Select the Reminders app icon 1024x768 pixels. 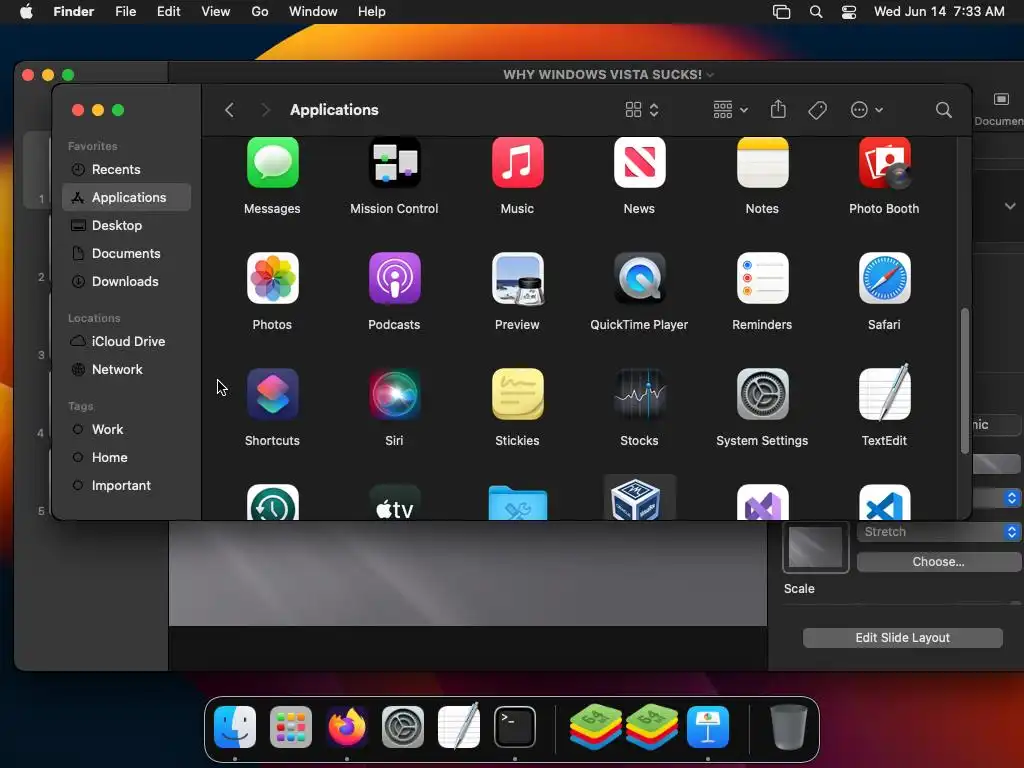pyautogui.click(x=762, y=278)
